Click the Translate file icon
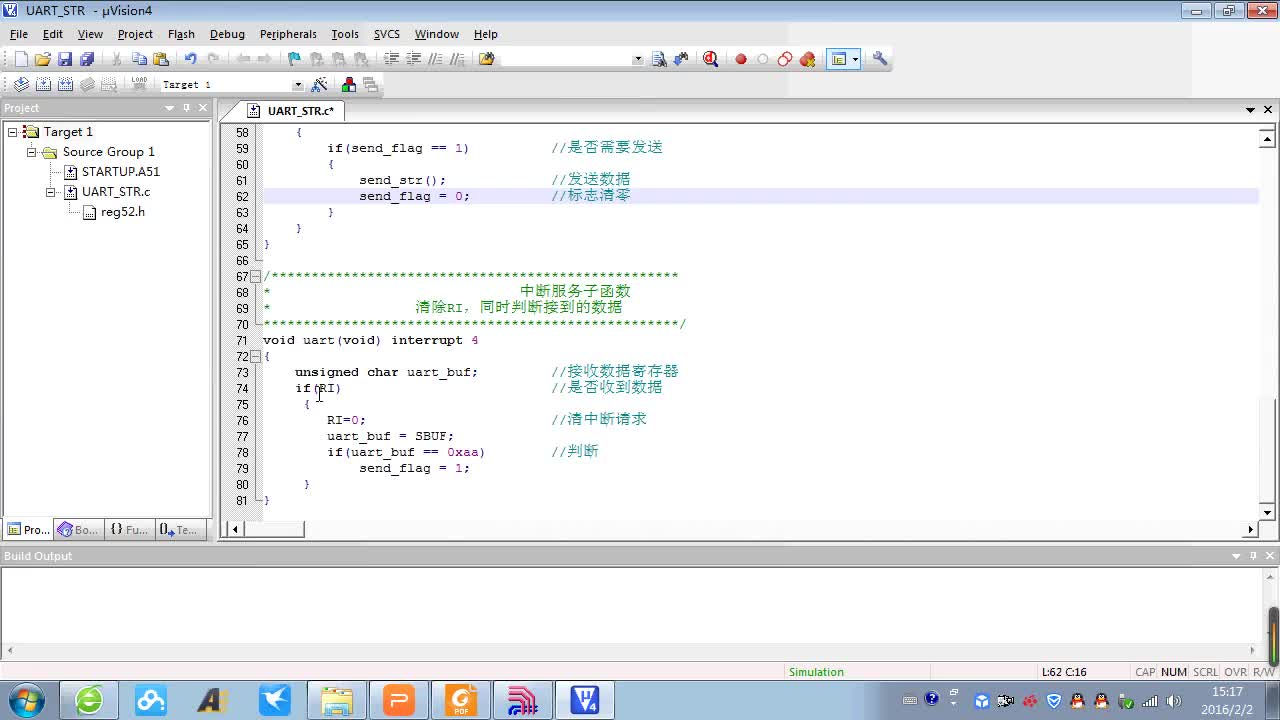The height and width of the screenshot is (720, 1280). [21, 85]
